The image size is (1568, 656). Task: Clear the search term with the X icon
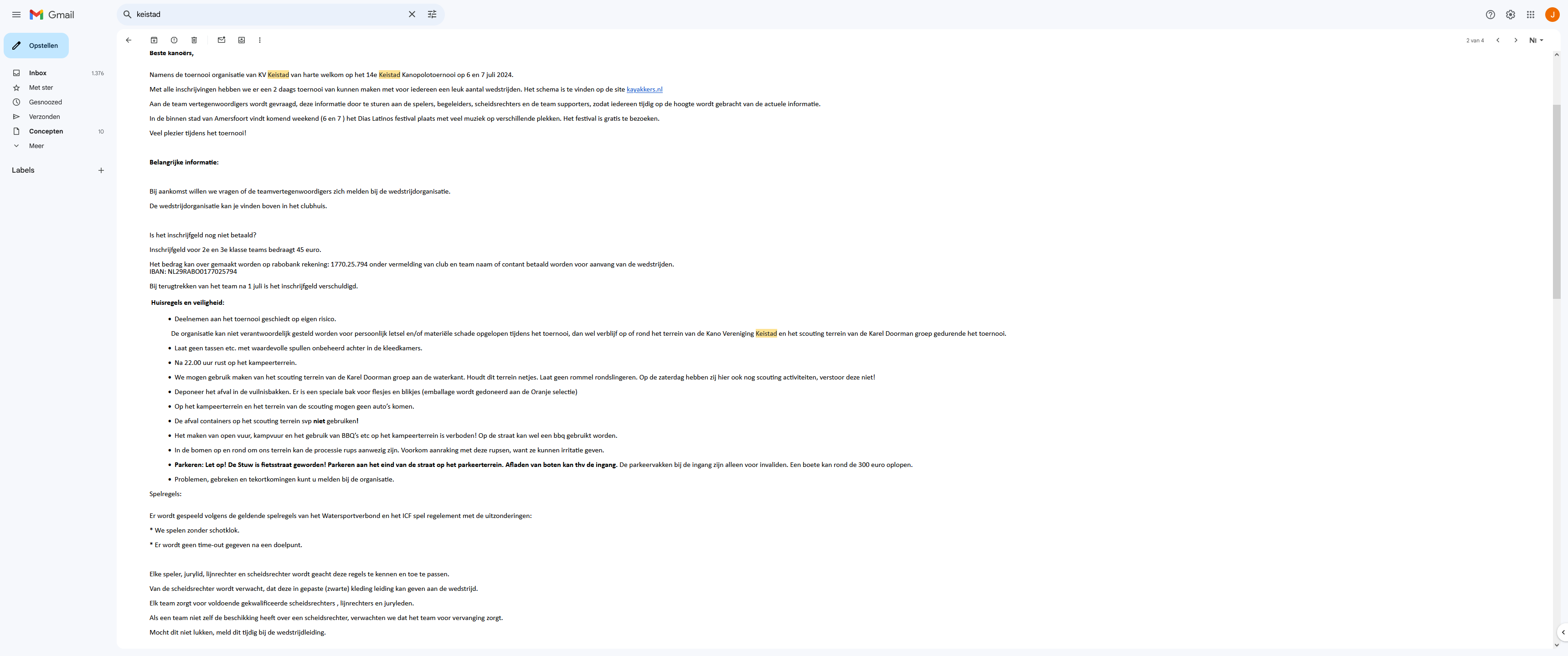point(412,14)
